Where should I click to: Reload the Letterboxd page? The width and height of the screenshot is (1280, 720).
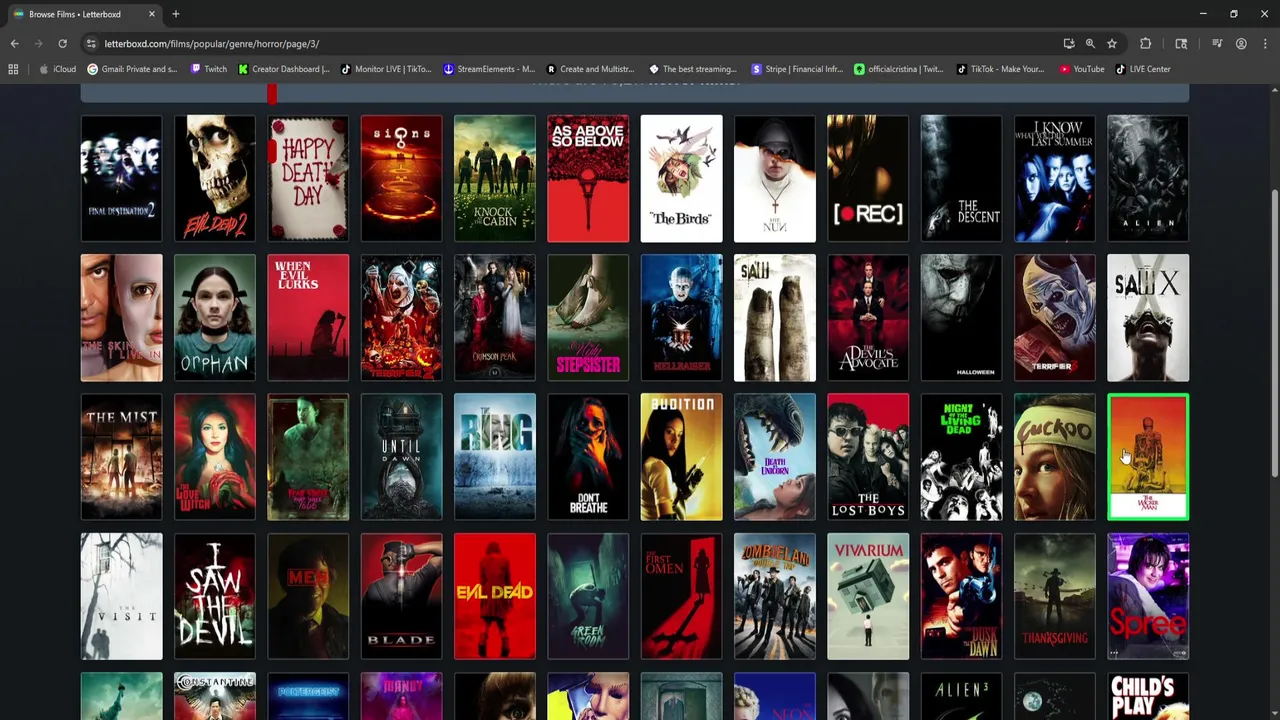point(62,44)
